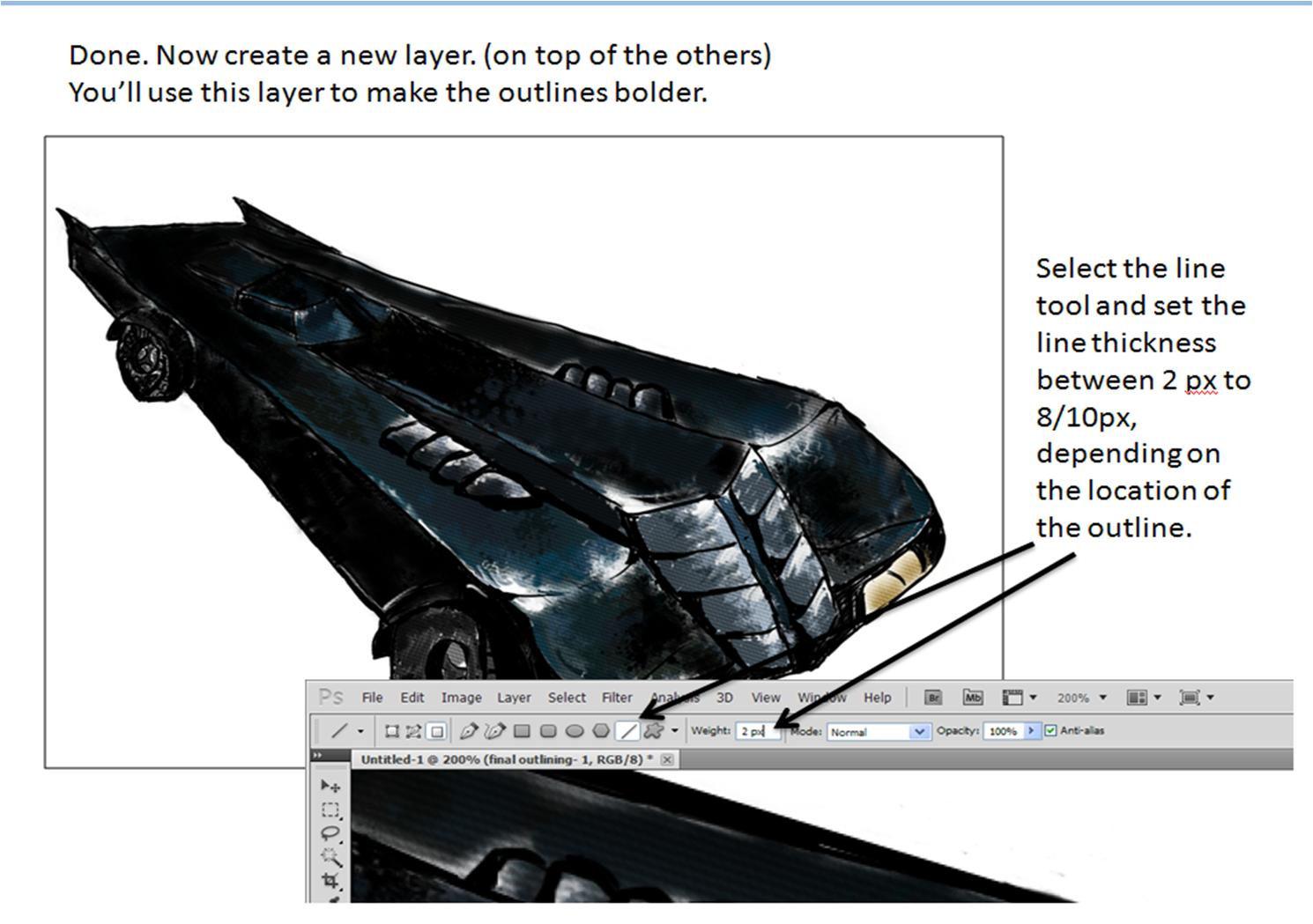The image size is (1313, 924).
Task: Open the Layer menu
Action: coord(514,698)
